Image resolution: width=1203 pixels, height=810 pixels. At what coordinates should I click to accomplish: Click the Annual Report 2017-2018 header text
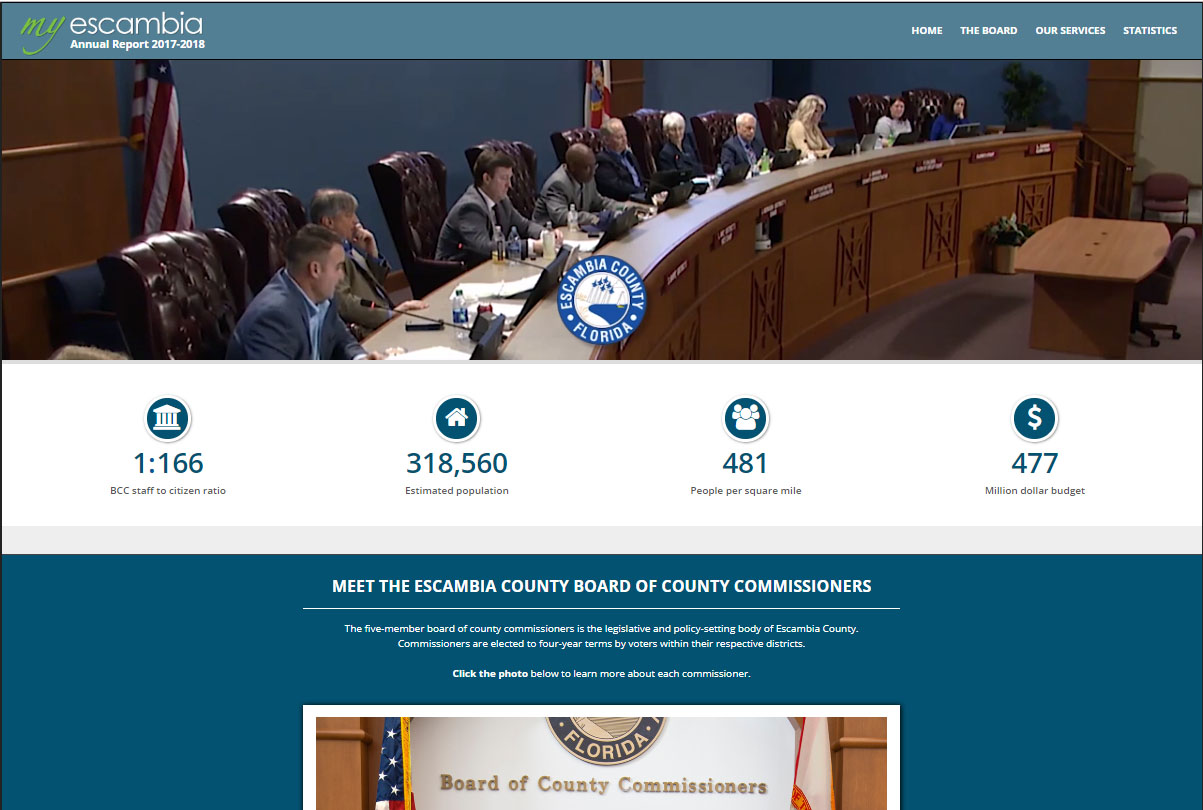click(x=135, y=45)
